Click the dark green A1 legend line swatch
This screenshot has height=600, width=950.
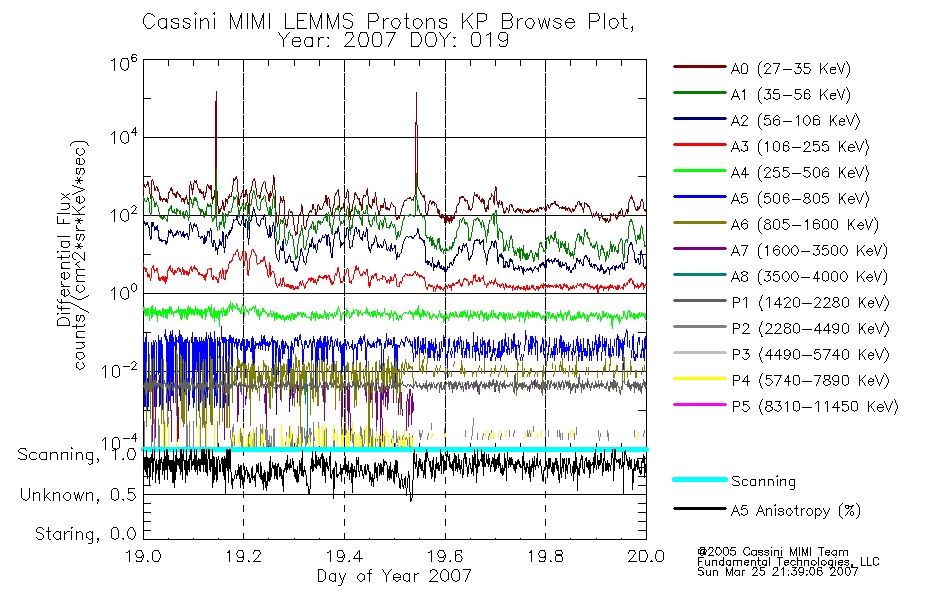(x=699, y=93)
